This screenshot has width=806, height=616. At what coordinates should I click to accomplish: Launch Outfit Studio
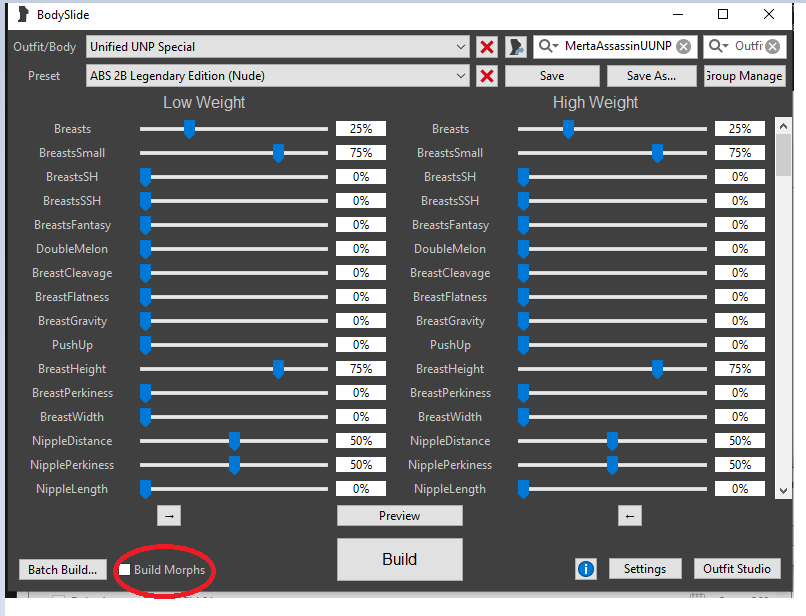pos(737,569)
